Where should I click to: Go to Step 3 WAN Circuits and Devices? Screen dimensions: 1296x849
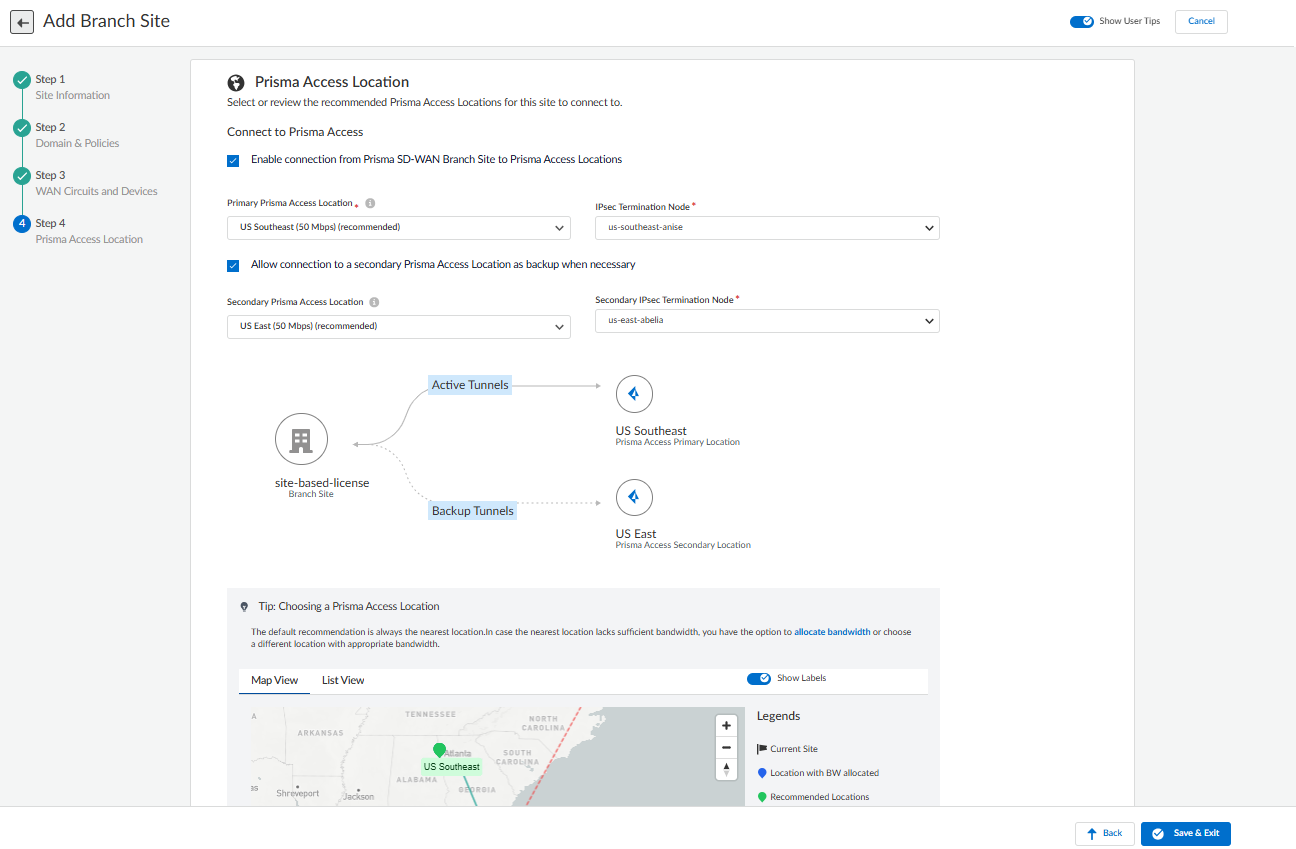[x=96, y=183]
